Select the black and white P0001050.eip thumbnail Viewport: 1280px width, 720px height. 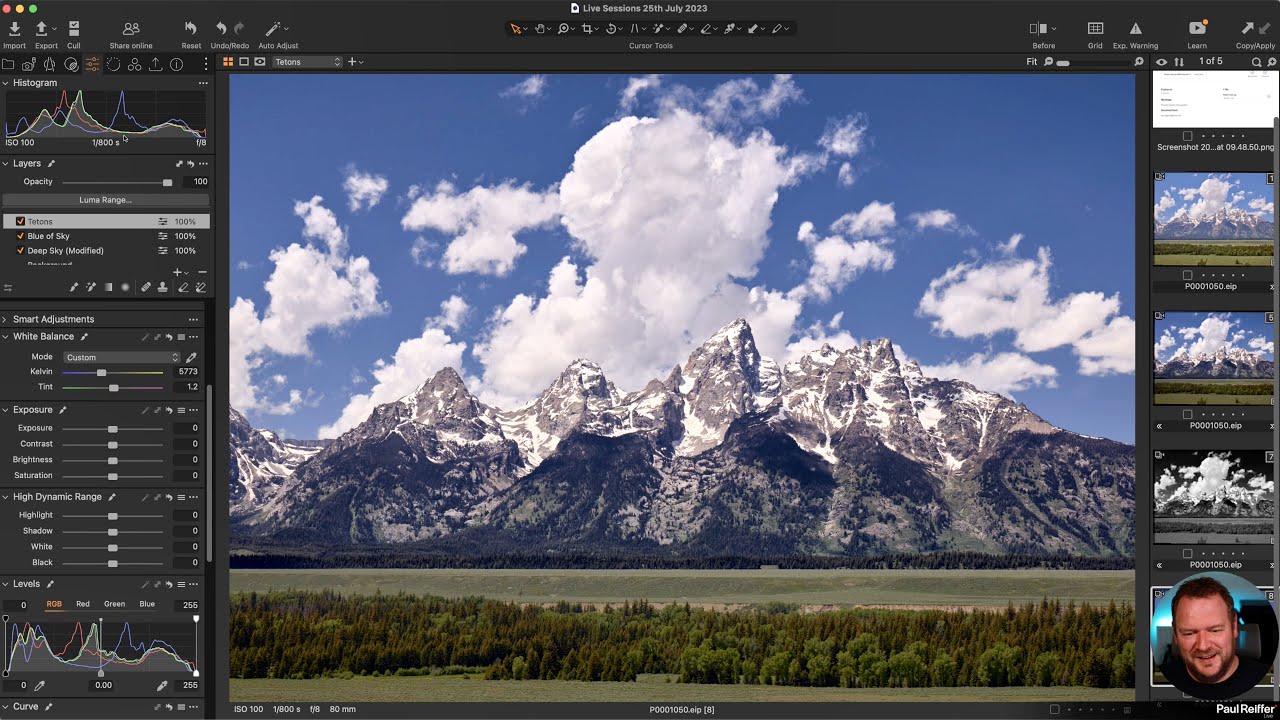point(1214,496)
